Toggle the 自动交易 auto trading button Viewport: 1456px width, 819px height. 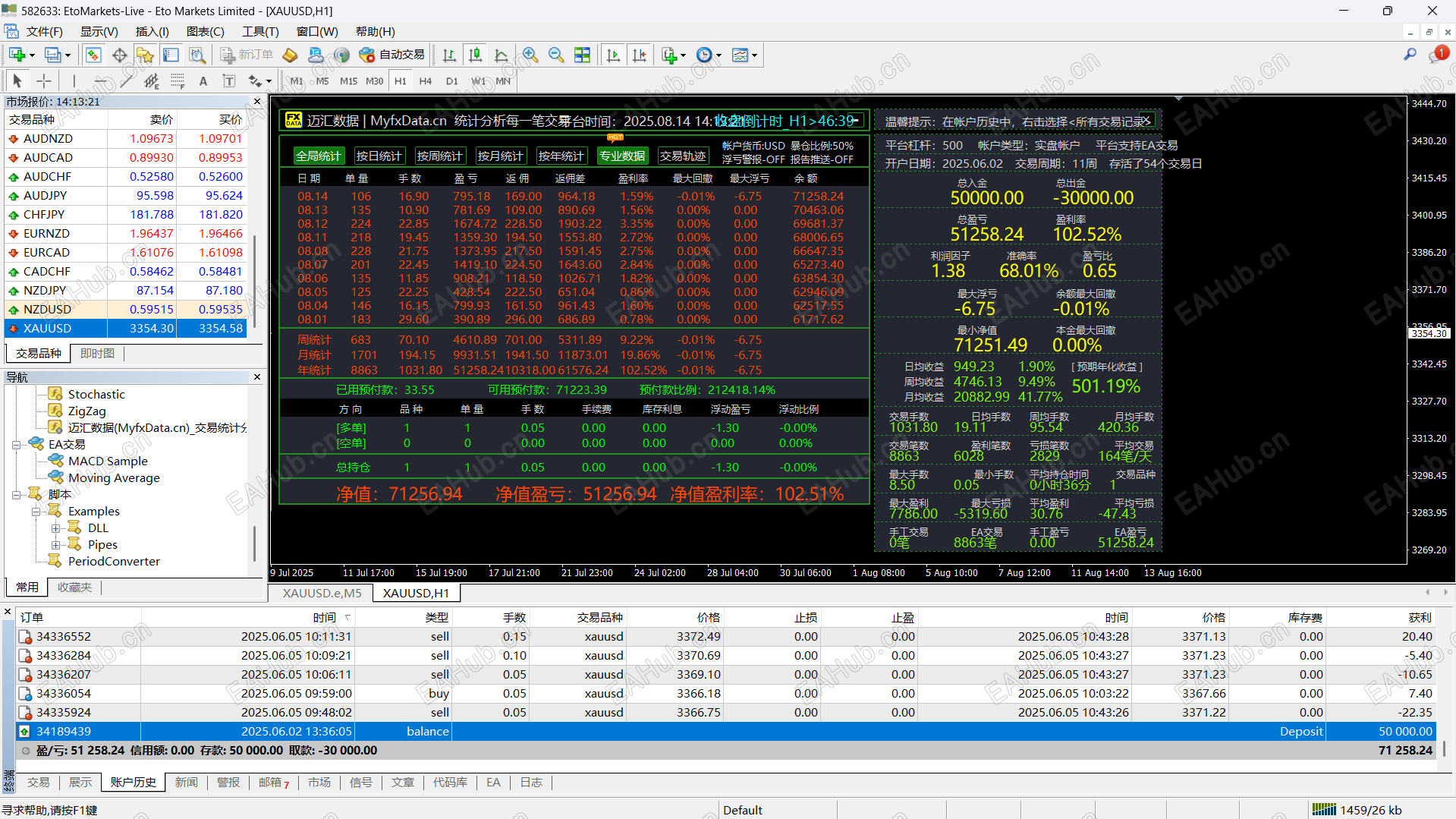pos(392,55)
